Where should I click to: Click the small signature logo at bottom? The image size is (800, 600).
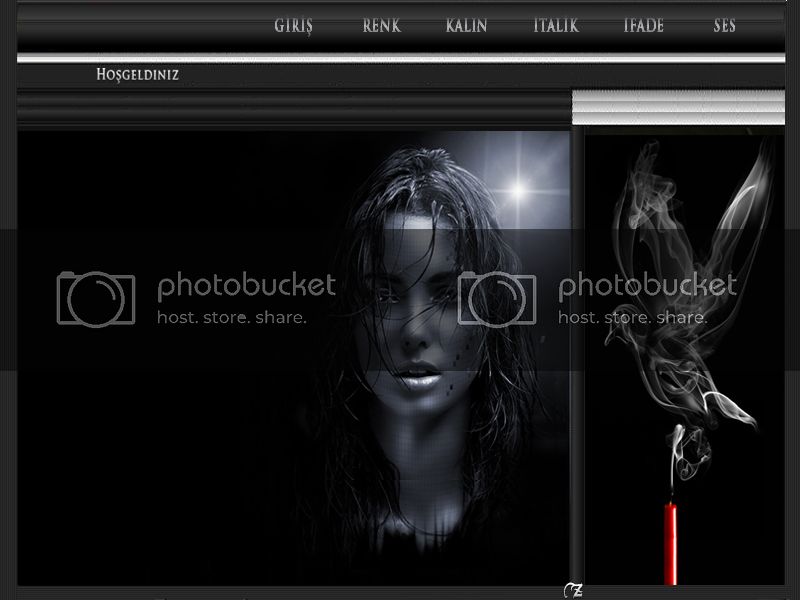click(x=574, y=590)
